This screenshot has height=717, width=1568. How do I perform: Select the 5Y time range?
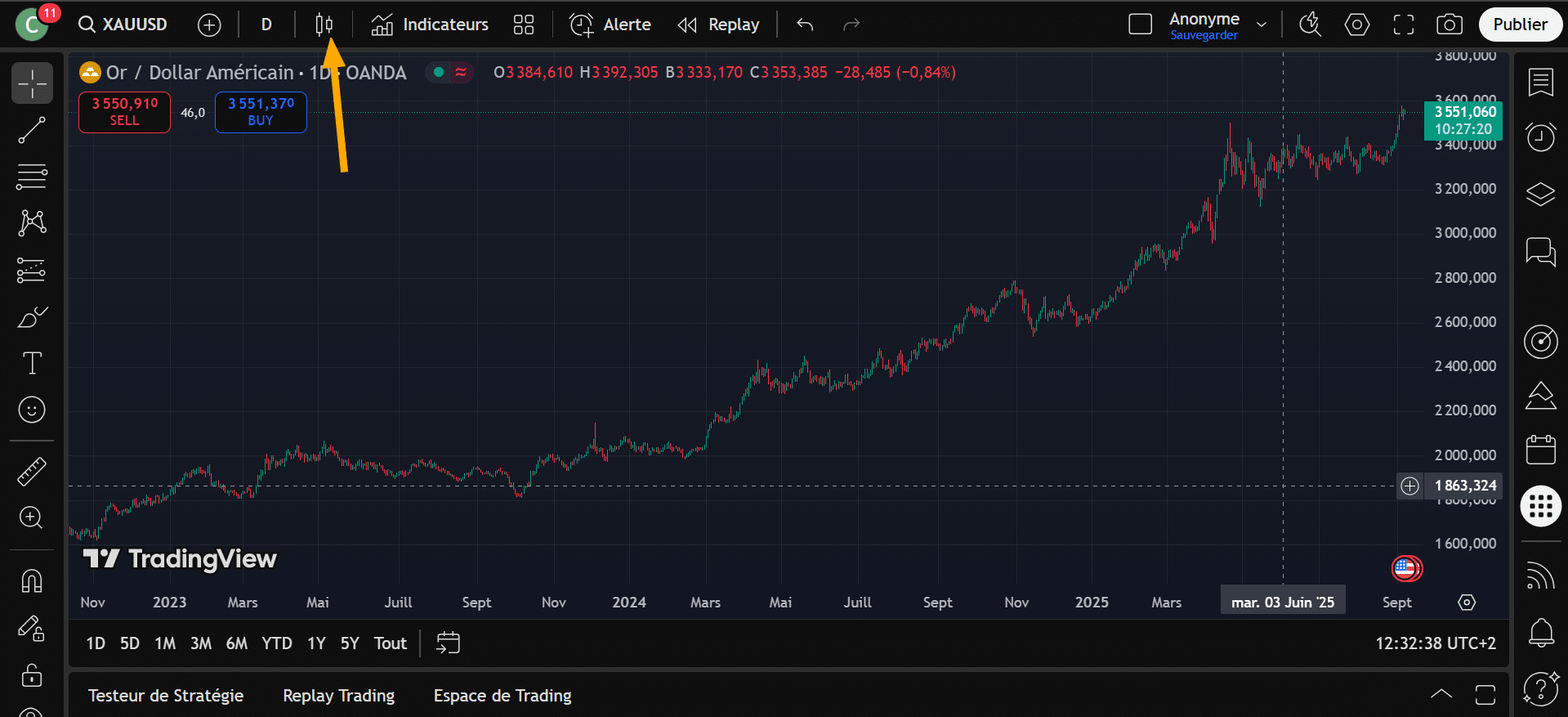[350, 643]
